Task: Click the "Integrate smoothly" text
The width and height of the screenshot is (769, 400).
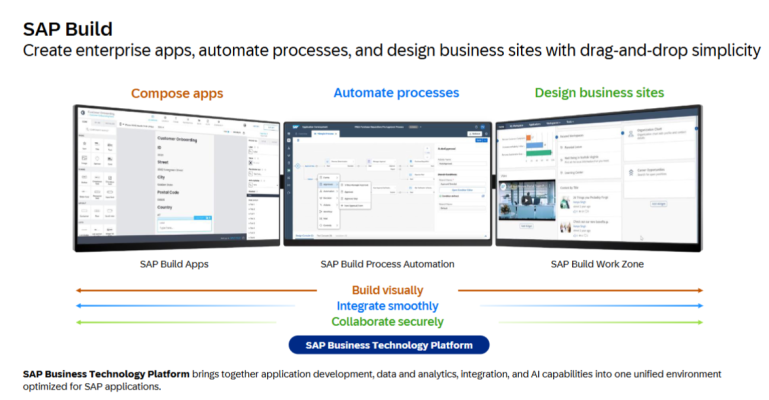Action: pyautogui.click(x=387, y=306)
